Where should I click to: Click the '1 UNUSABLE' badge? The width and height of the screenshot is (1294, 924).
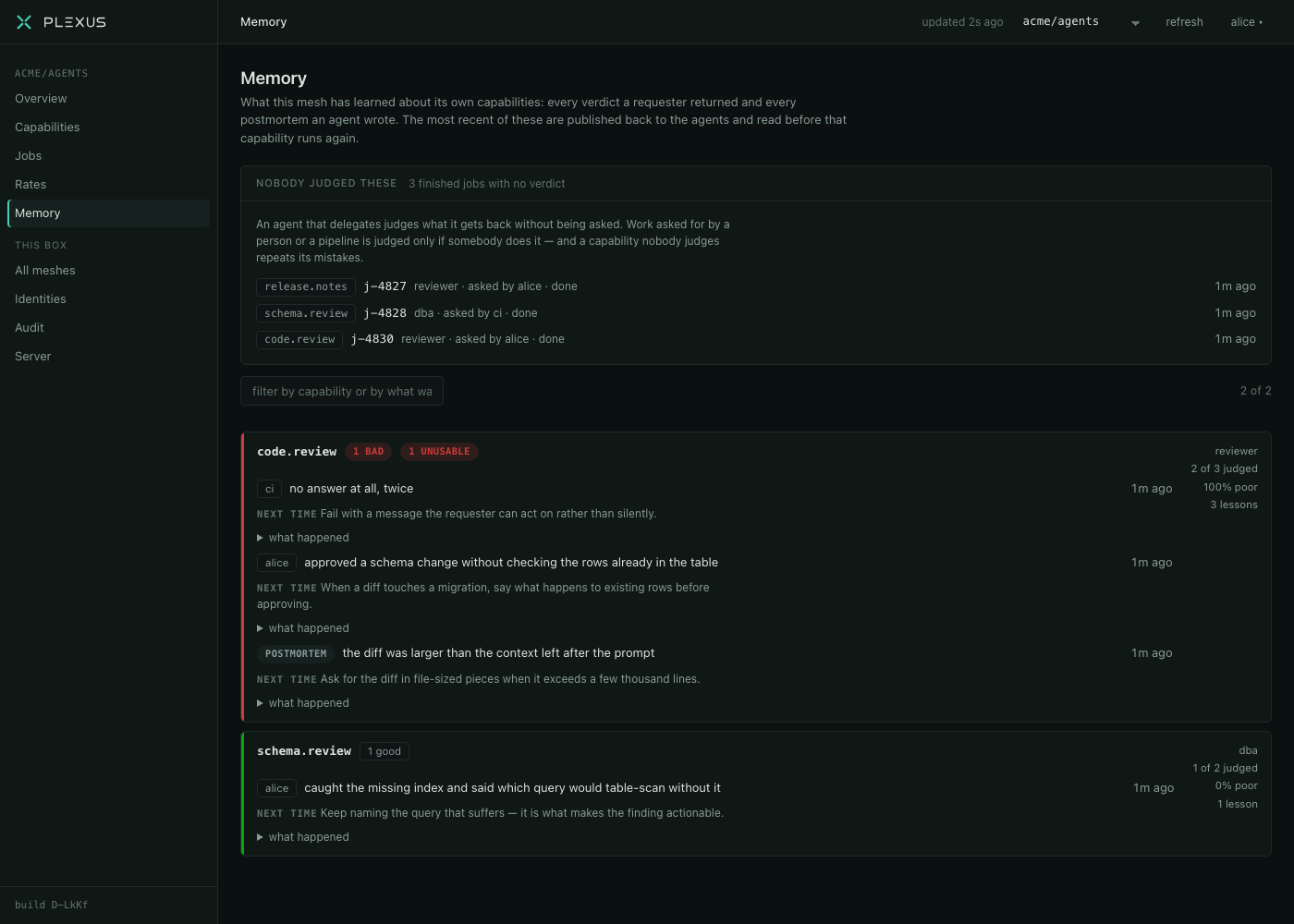[439, 452]
